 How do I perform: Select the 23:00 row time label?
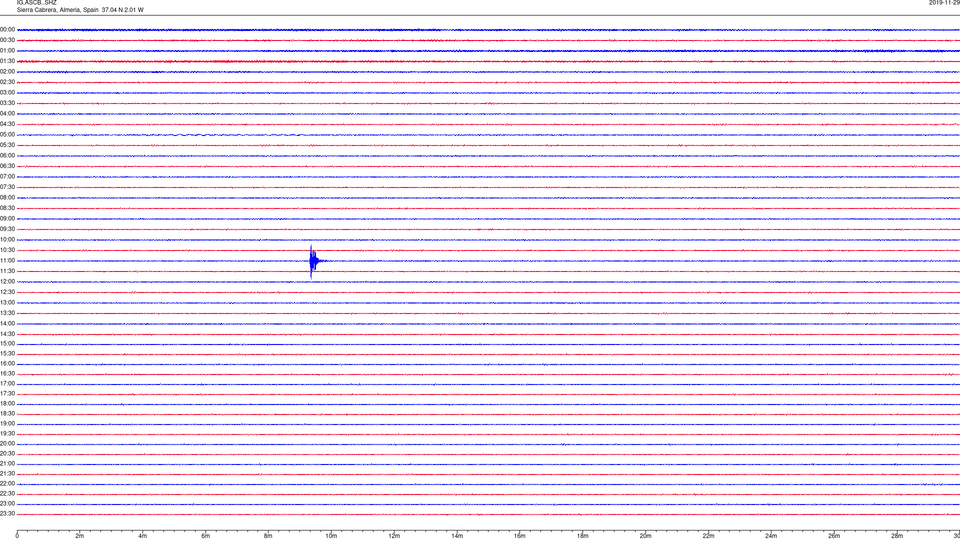coord(8,504)
